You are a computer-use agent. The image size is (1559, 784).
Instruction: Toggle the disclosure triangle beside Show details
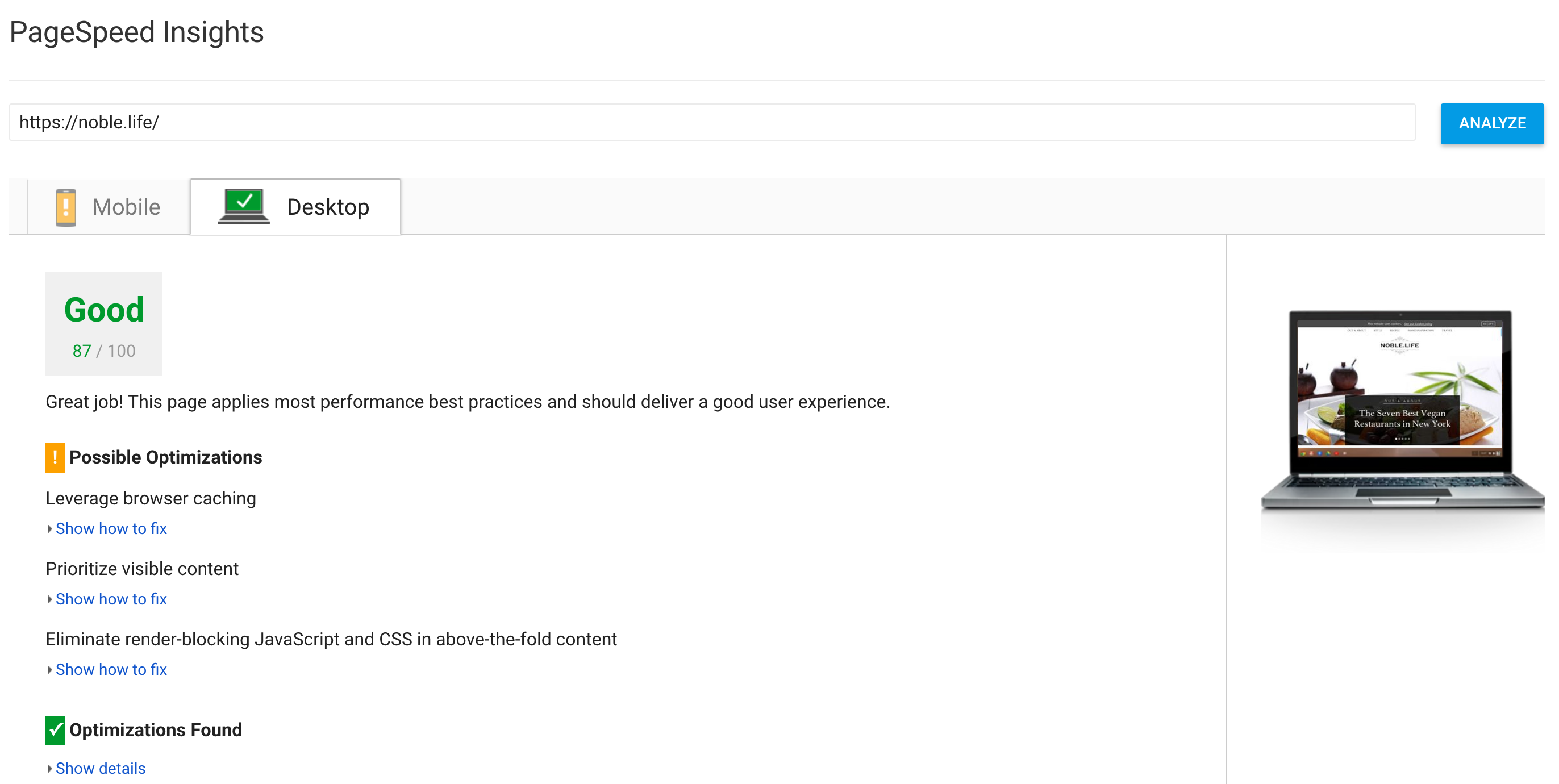pos(49,768)
